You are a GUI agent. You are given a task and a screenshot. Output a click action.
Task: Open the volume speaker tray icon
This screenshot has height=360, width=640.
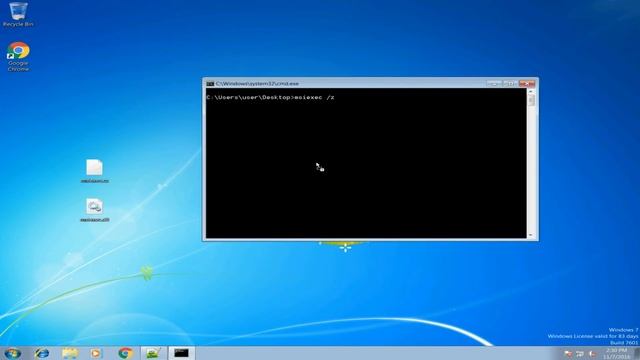point(592,353)
